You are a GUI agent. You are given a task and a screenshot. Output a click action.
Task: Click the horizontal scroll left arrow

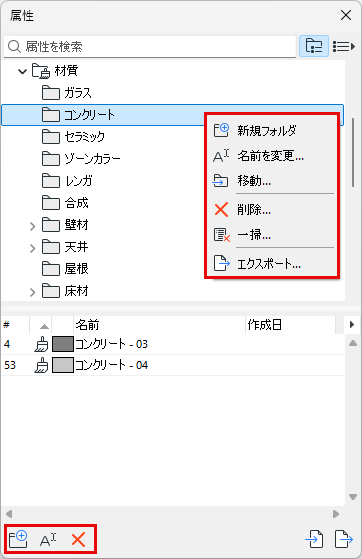click(x=9, y=514)
